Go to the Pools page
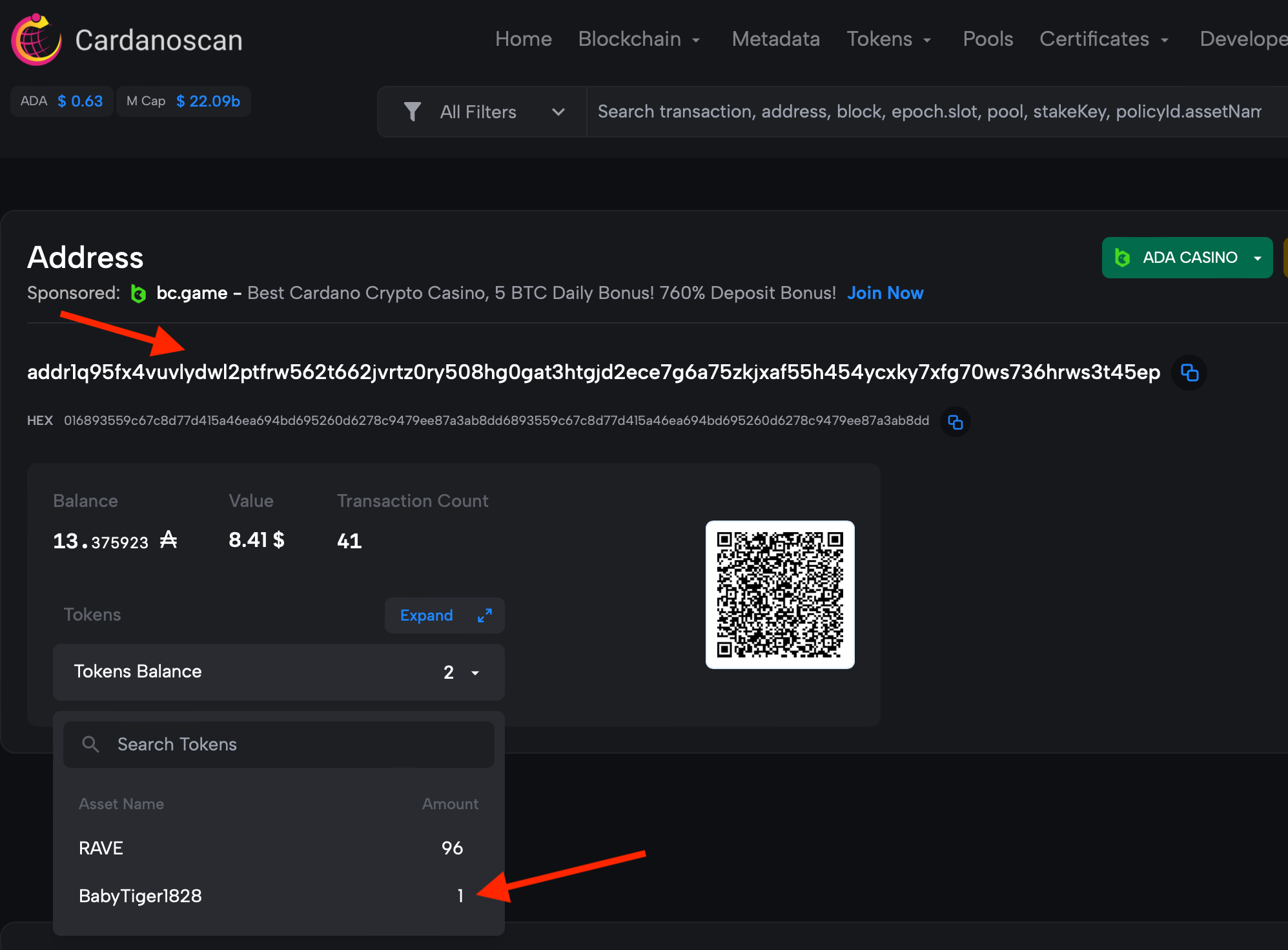This screenshot has height=950, width=1288. pyautogui.click(x=987, y=39)
